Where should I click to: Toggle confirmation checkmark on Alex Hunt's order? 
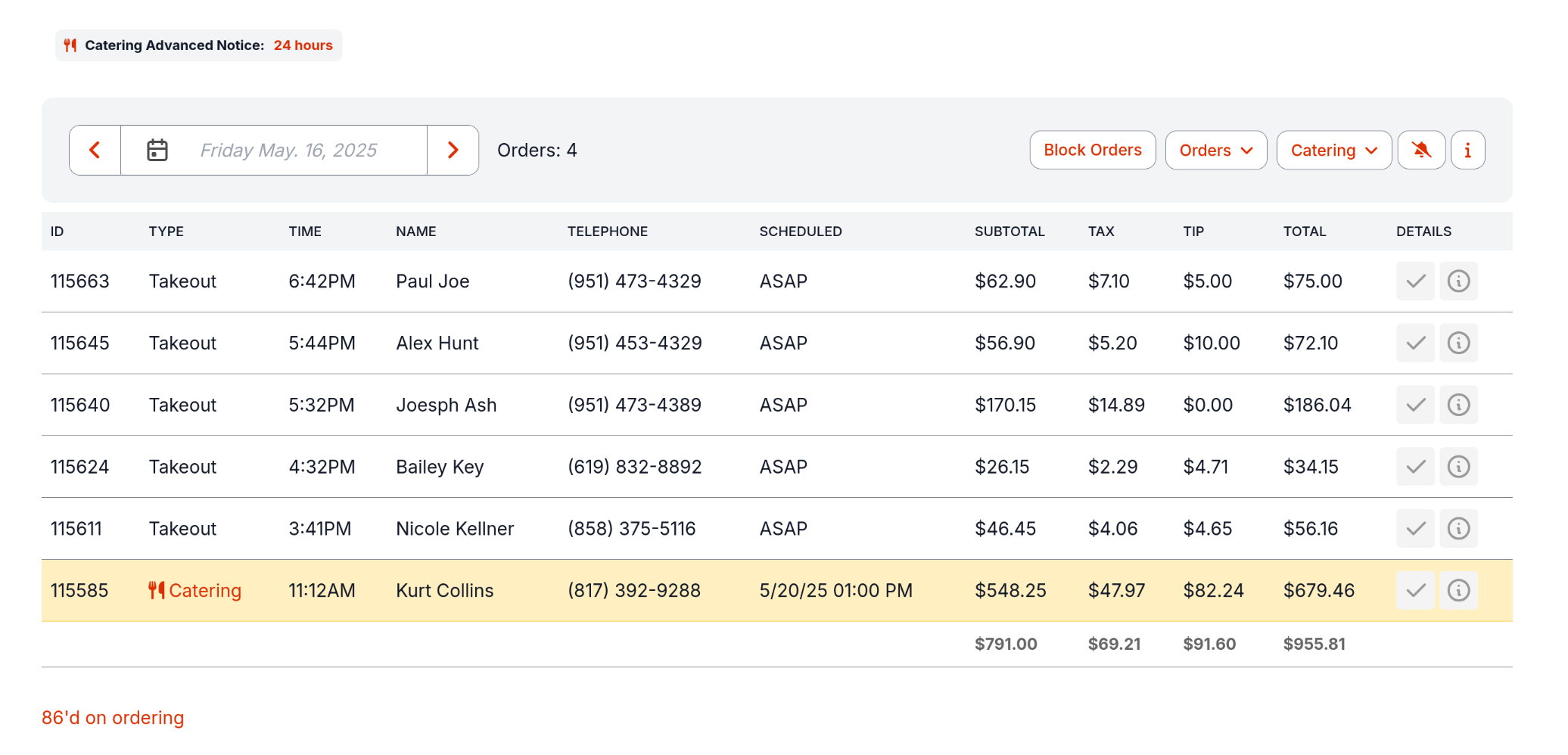[1414, 343]
